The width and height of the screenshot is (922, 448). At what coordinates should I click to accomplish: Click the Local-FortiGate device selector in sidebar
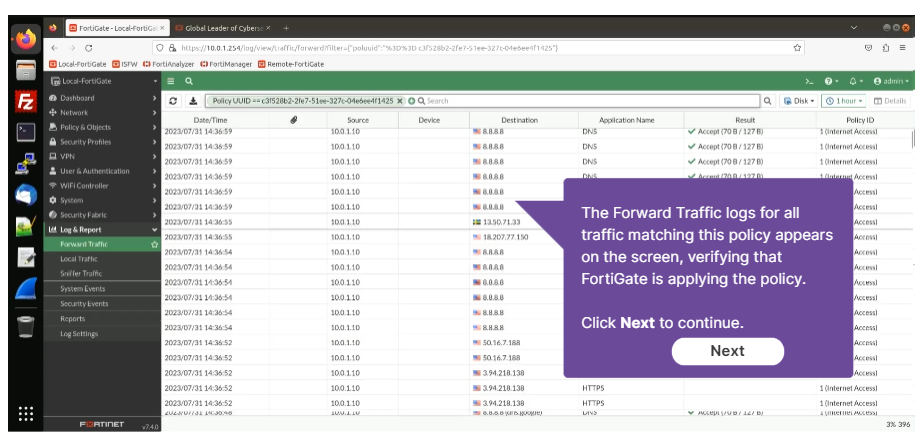click(102, 81)
